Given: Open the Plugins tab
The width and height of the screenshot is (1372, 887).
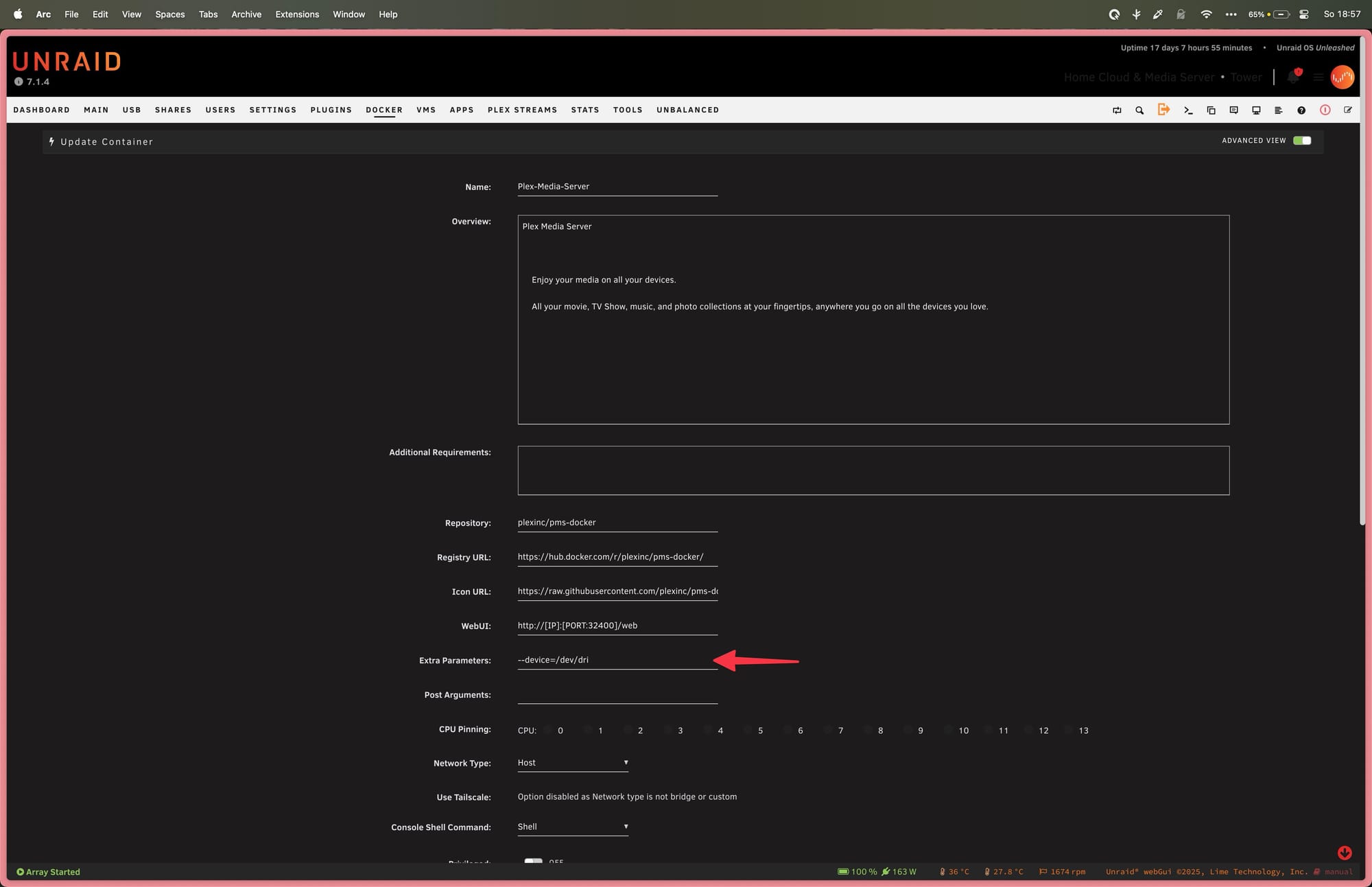Looking at the screenshot, I should [x=331, y=110].
